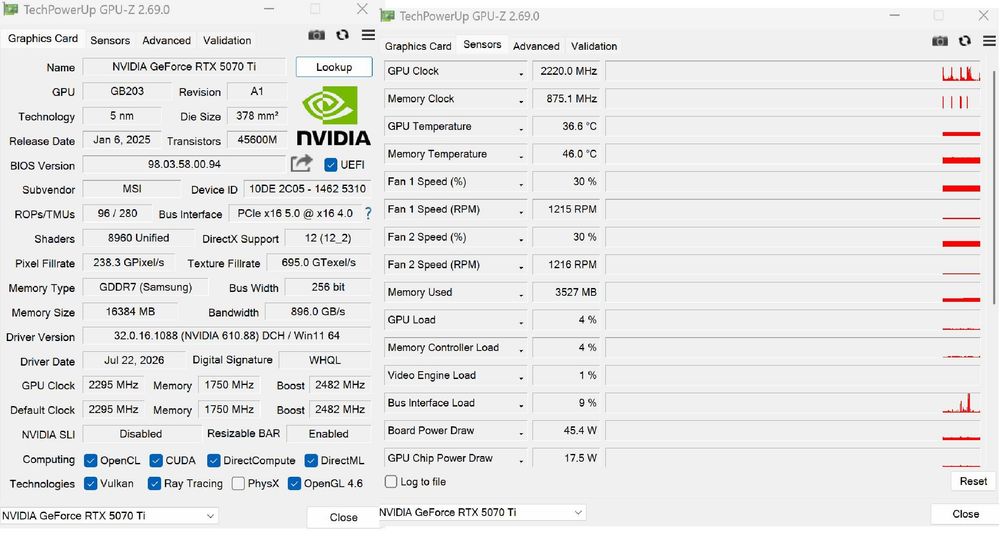Screen dimensions: 1000x558
Task: Select Graphics Card tab in left window
Action: (x=43, y=38)
